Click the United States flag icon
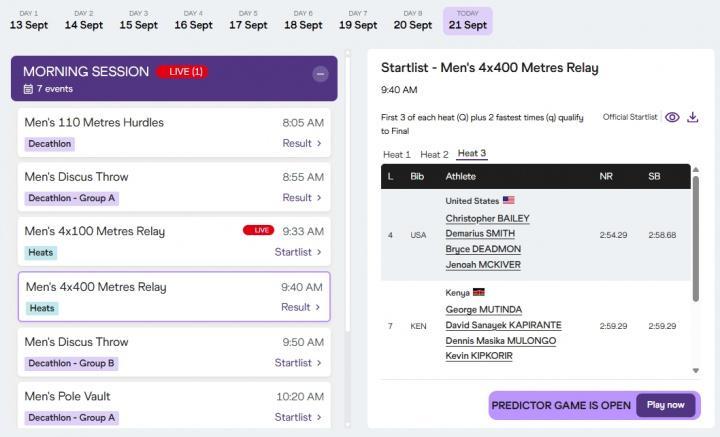720x437 pixels. pos(508,200)
